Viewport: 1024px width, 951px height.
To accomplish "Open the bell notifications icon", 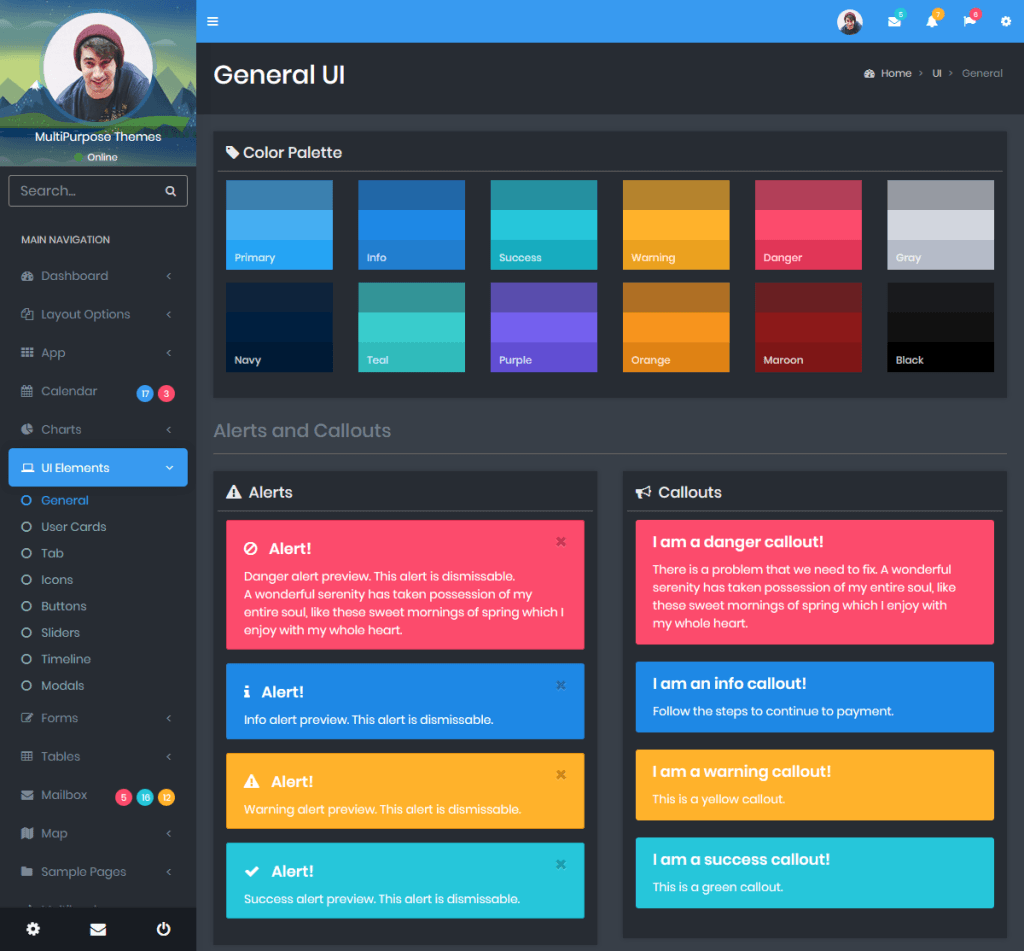I will [x=932, y=22].
